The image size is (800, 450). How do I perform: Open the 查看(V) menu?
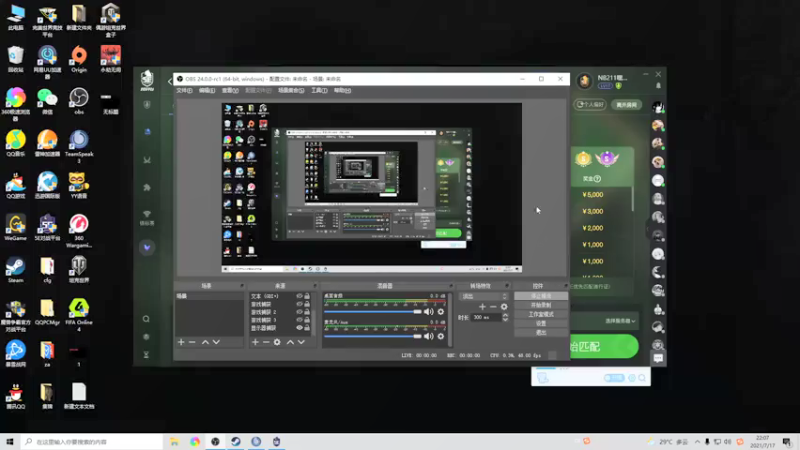(x=230, y=90)
